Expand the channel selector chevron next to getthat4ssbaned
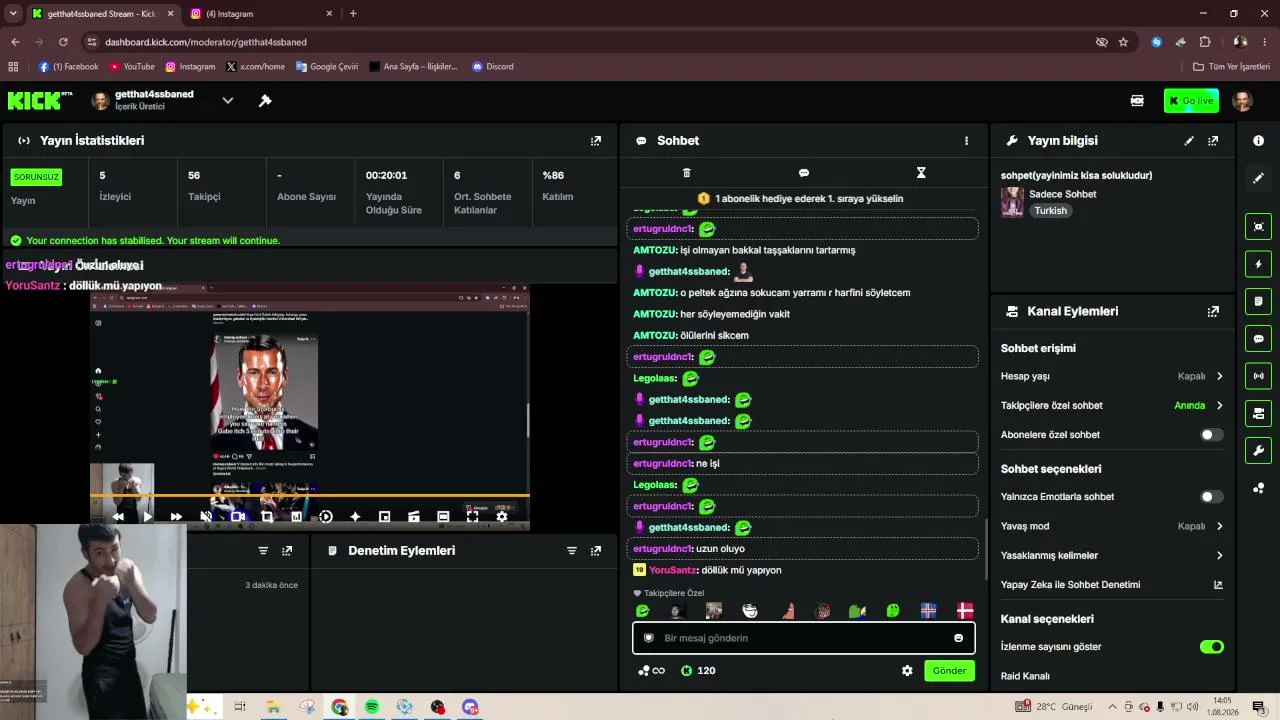Screen dimensions: 1280x720 pyautogui.click(x=228, y=101)
